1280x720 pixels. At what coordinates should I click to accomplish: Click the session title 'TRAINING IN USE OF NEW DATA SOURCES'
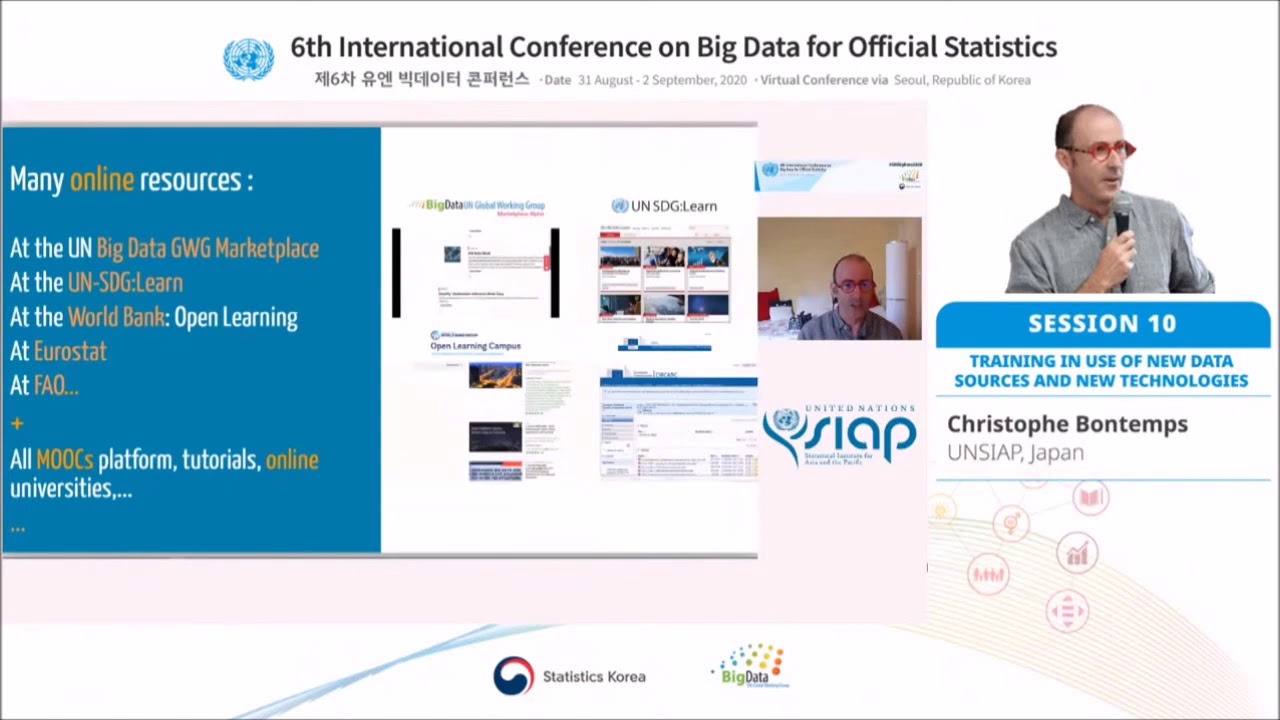(x=1100, y=371)
